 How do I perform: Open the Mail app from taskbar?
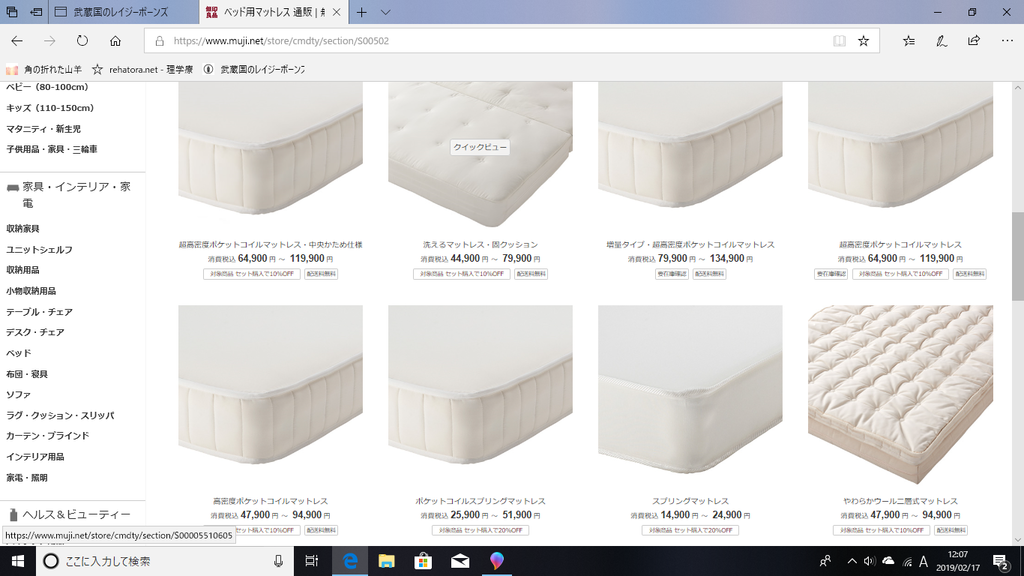[x=460, y=561]
